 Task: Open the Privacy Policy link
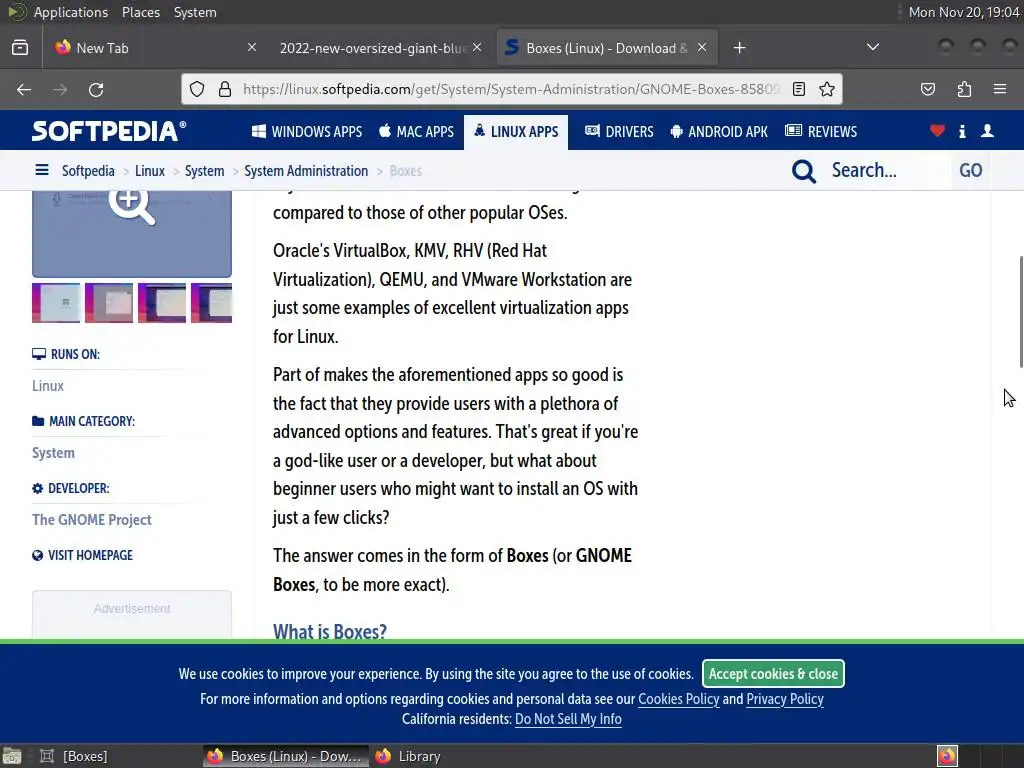[x=785, y=699]
